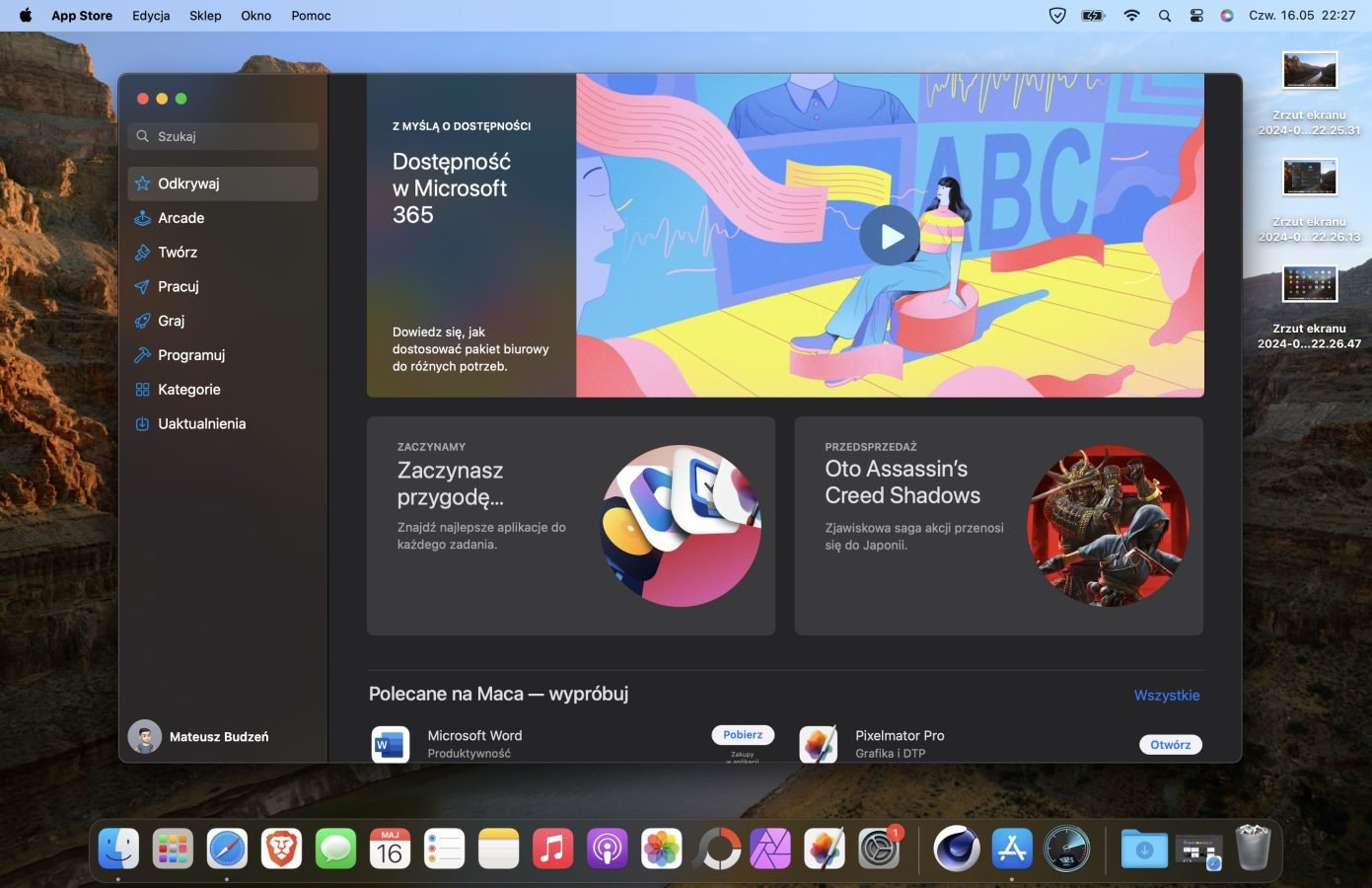Open Mateusz Budzeń account profile
Image resolution: width=1372 pixels, height=888 pixels.
(198, 737)
